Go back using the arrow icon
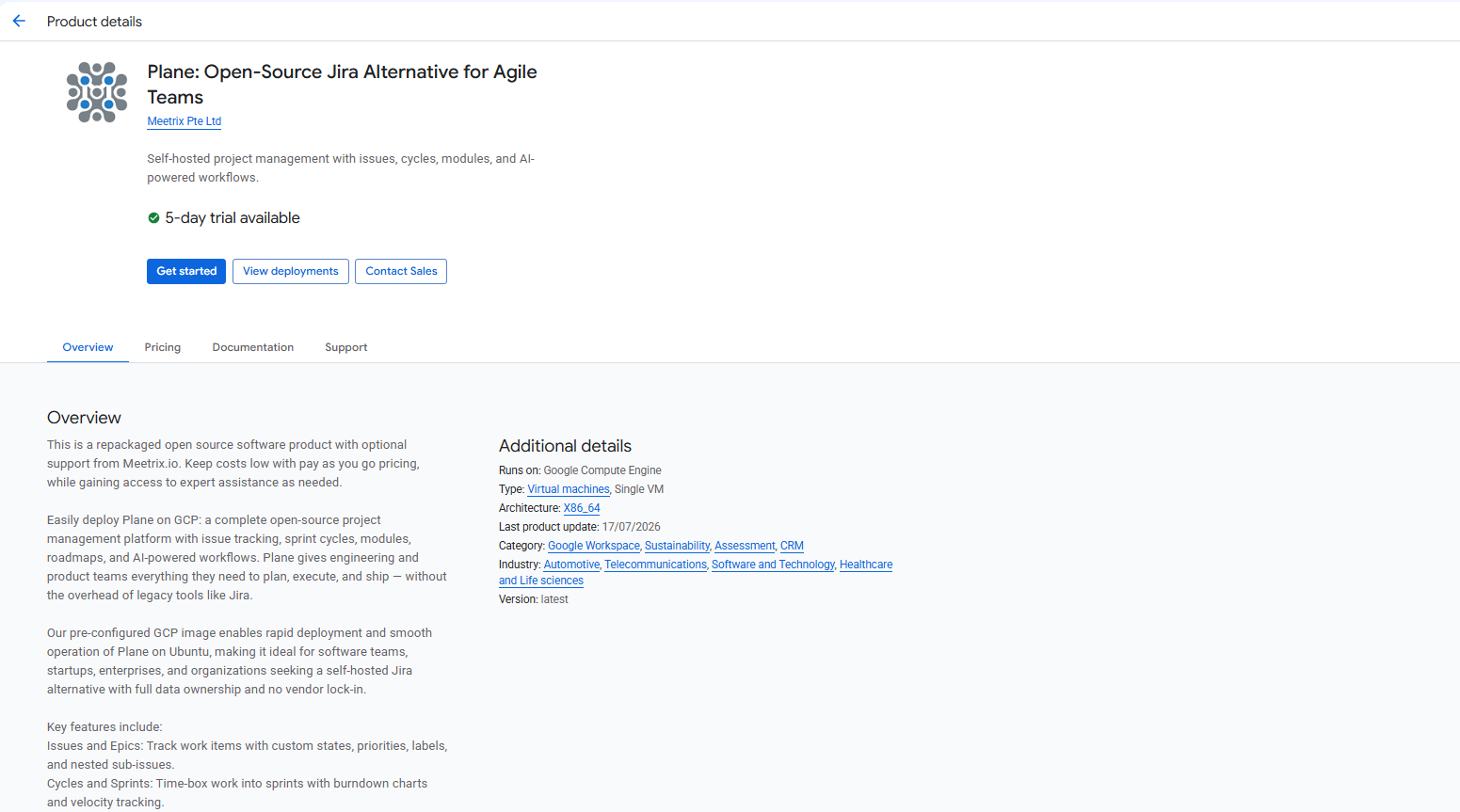The width and height of the screenshot is (1460, 812). (x=19, y=21)
